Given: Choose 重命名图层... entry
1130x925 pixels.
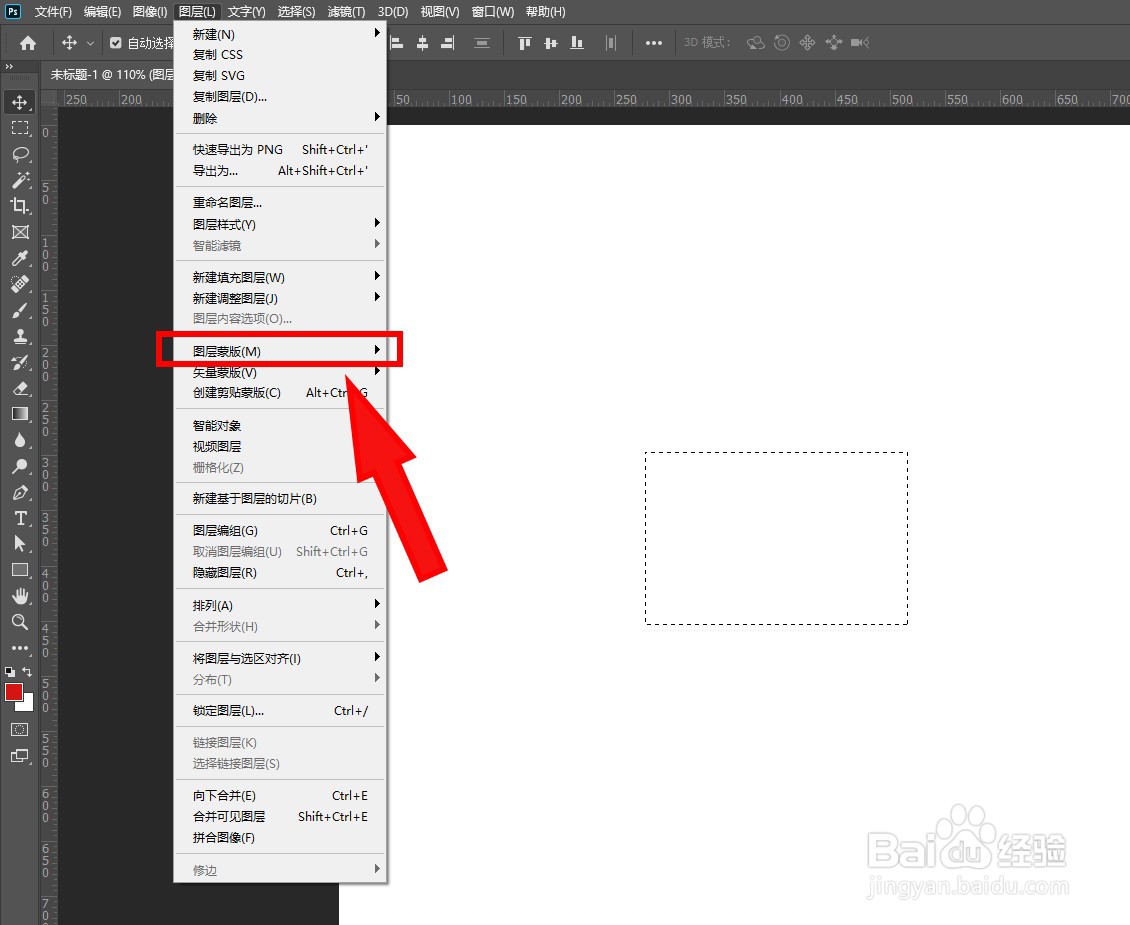Looking at the screenshot, I should click(280, 202).
